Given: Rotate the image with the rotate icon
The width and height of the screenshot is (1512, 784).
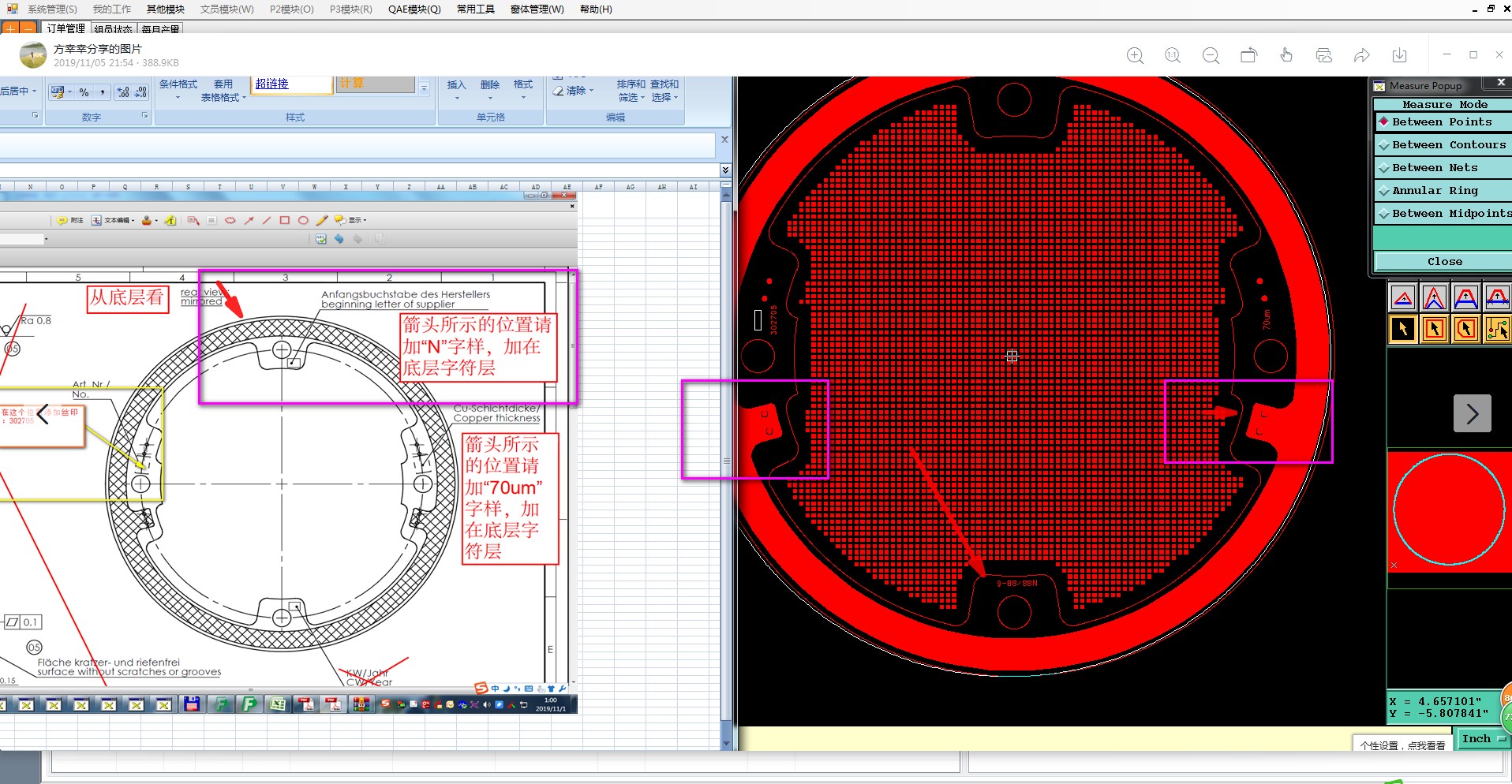Looking at the screenshot, I should [1248, 55].
